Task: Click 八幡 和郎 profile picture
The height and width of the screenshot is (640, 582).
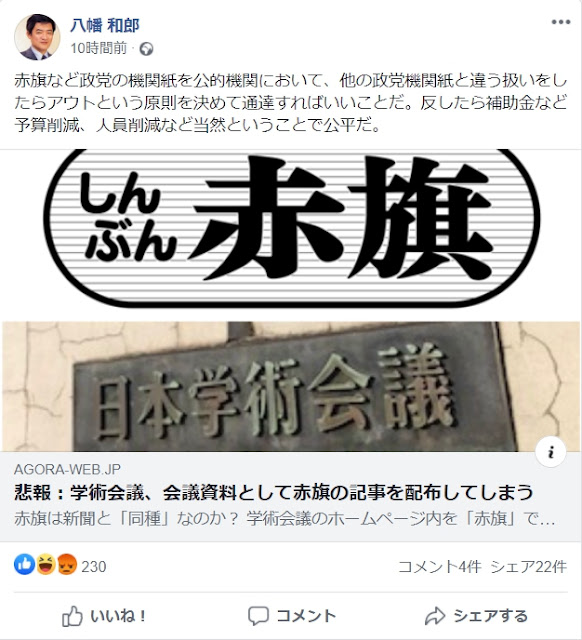Action: 37,37
